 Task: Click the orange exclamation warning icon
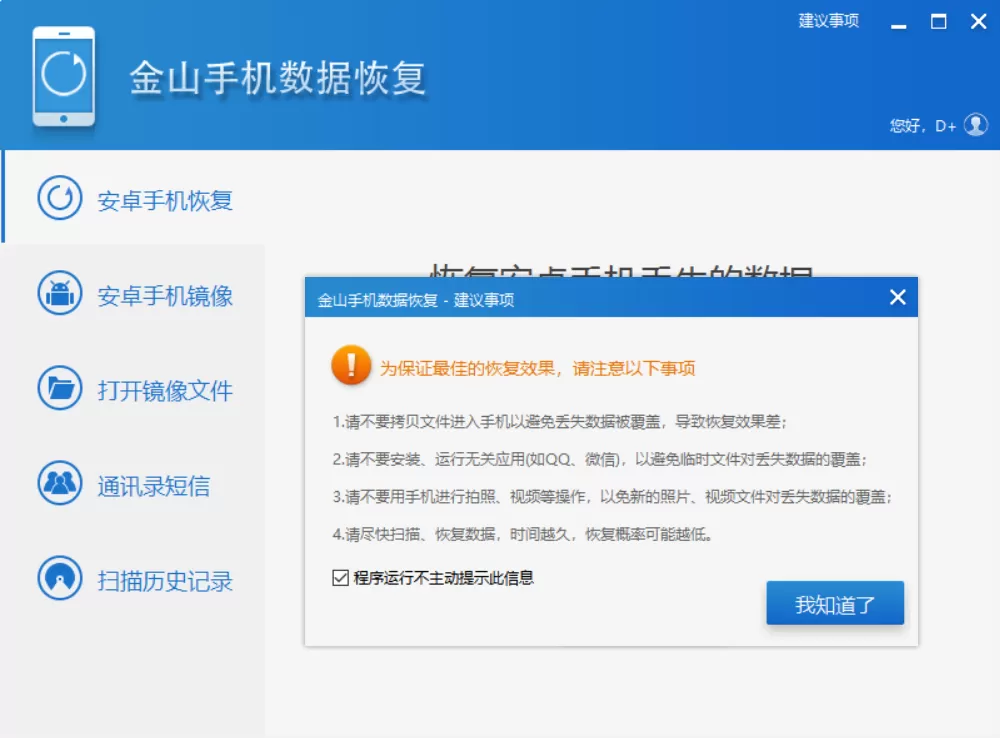click(x=351, y=365)
